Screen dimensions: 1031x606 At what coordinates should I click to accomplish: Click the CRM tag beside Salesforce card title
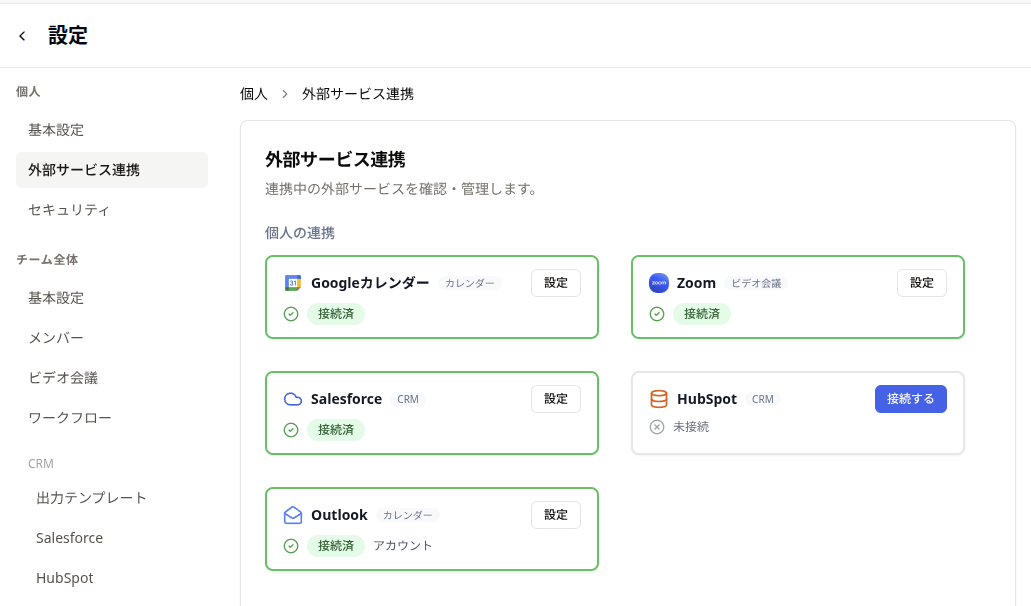408,400
